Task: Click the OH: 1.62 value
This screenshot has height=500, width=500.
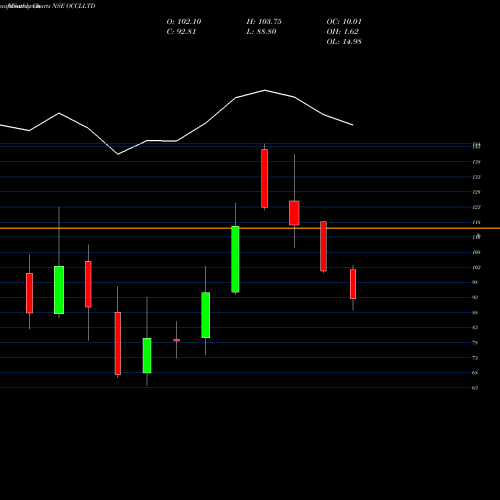Action: 342,32
